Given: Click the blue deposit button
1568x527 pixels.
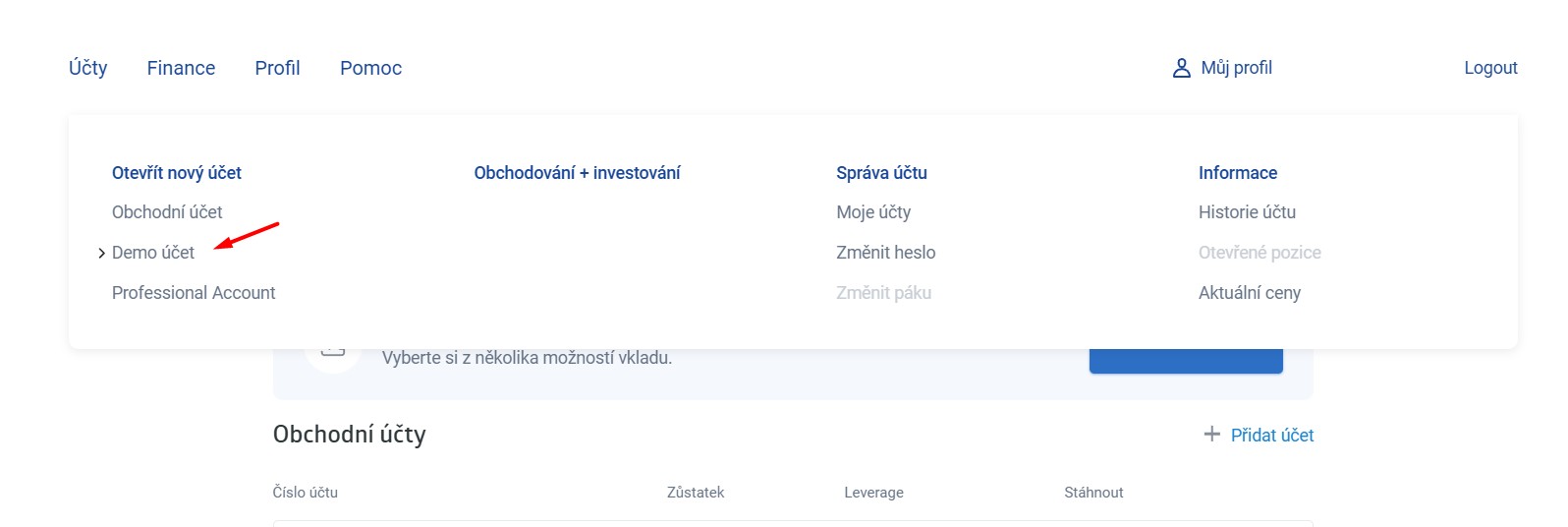Looking at the screenshot, I should click(1186, 361).
